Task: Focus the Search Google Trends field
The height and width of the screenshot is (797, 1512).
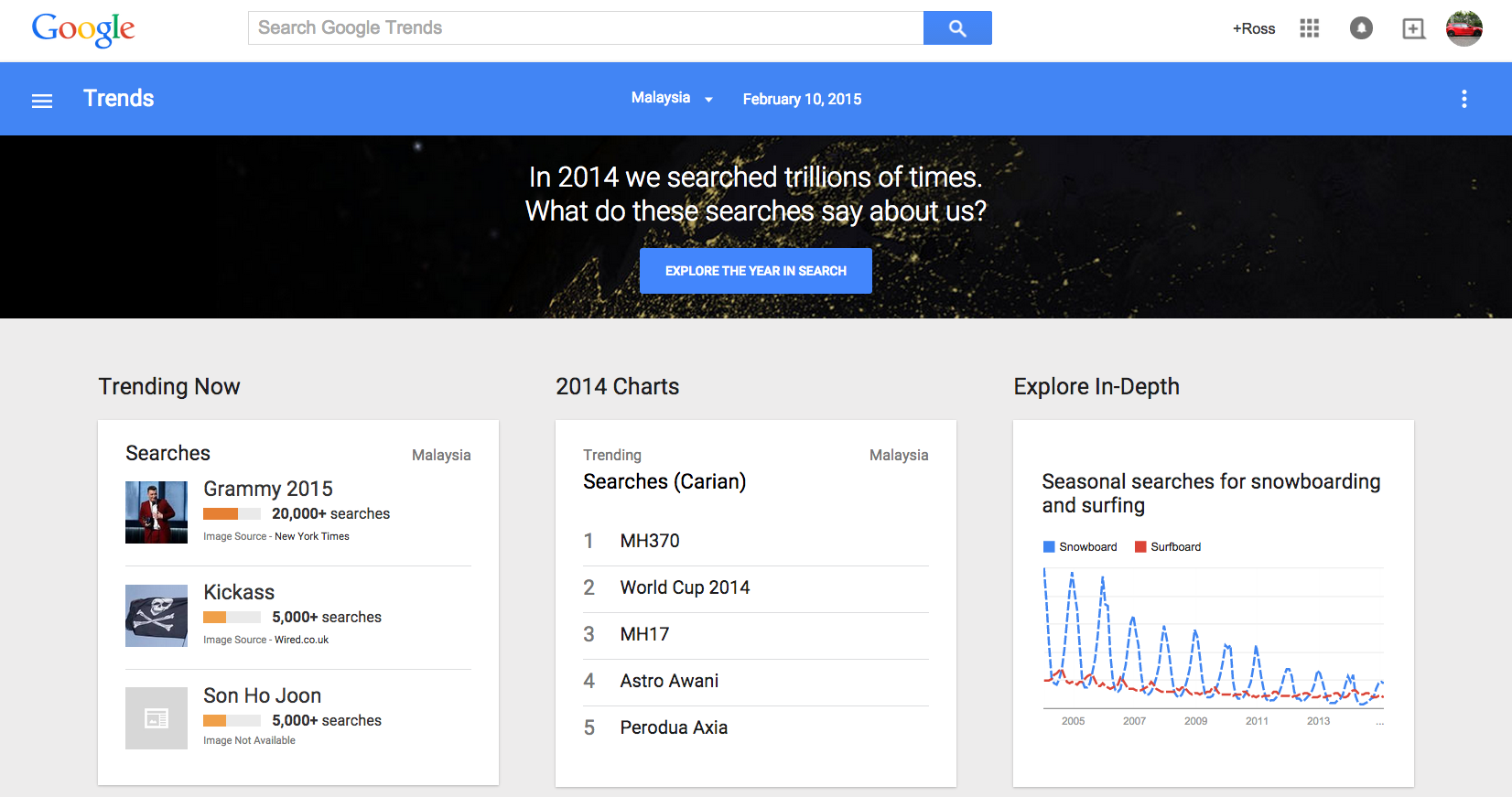Action: tap(586, 28)
